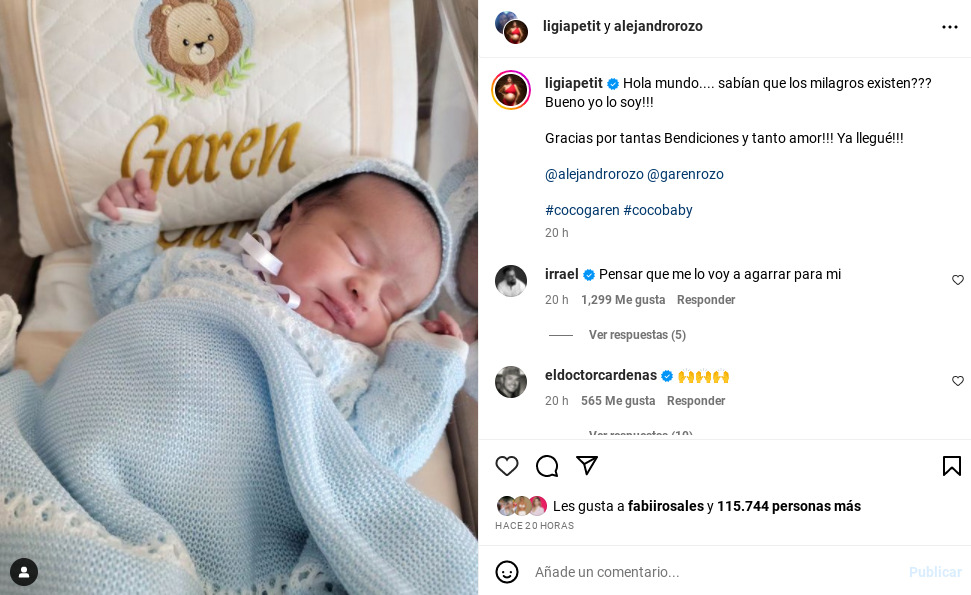Like the post with heart icon
Image resolution: width=971 pixels, height=595 pixels.
pyautogui.click(x=507, y=466)
